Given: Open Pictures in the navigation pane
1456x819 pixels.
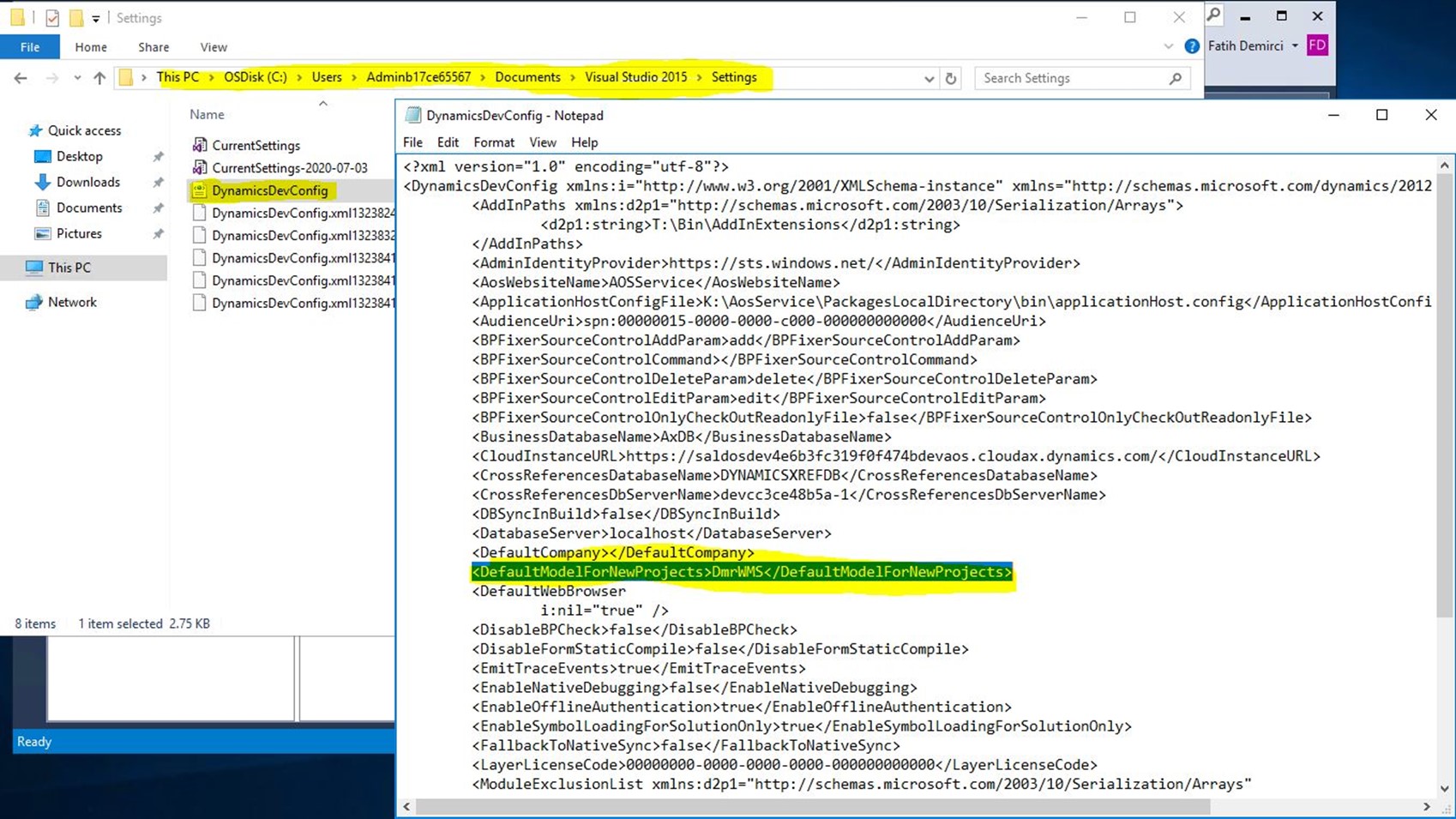Looking at the screenshot, I should click(79, 233).
